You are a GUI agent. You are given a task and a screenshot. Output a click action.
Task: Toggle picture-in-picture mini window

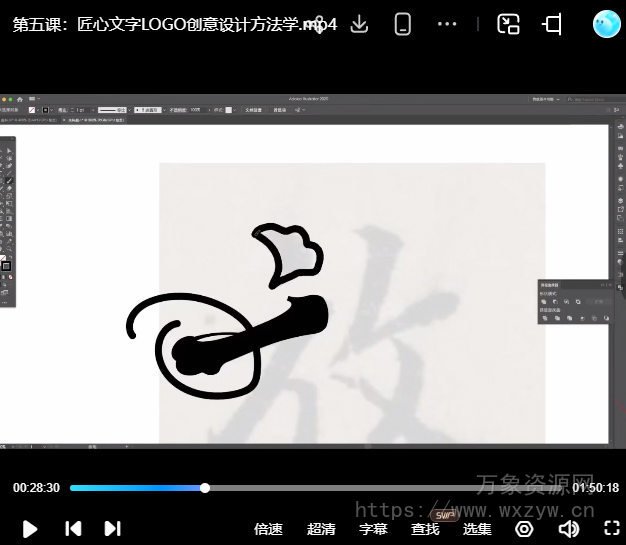(509, 25)
